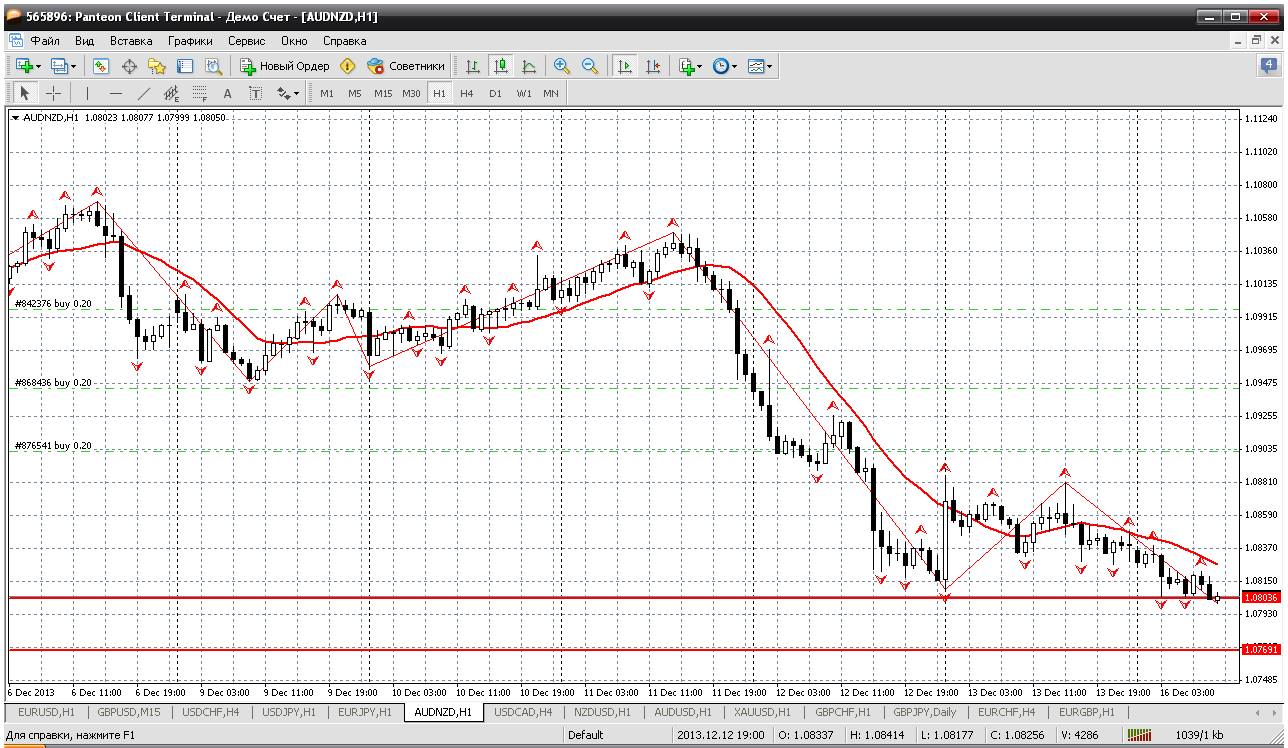Switch timeframe to M15

click(383, 93)
